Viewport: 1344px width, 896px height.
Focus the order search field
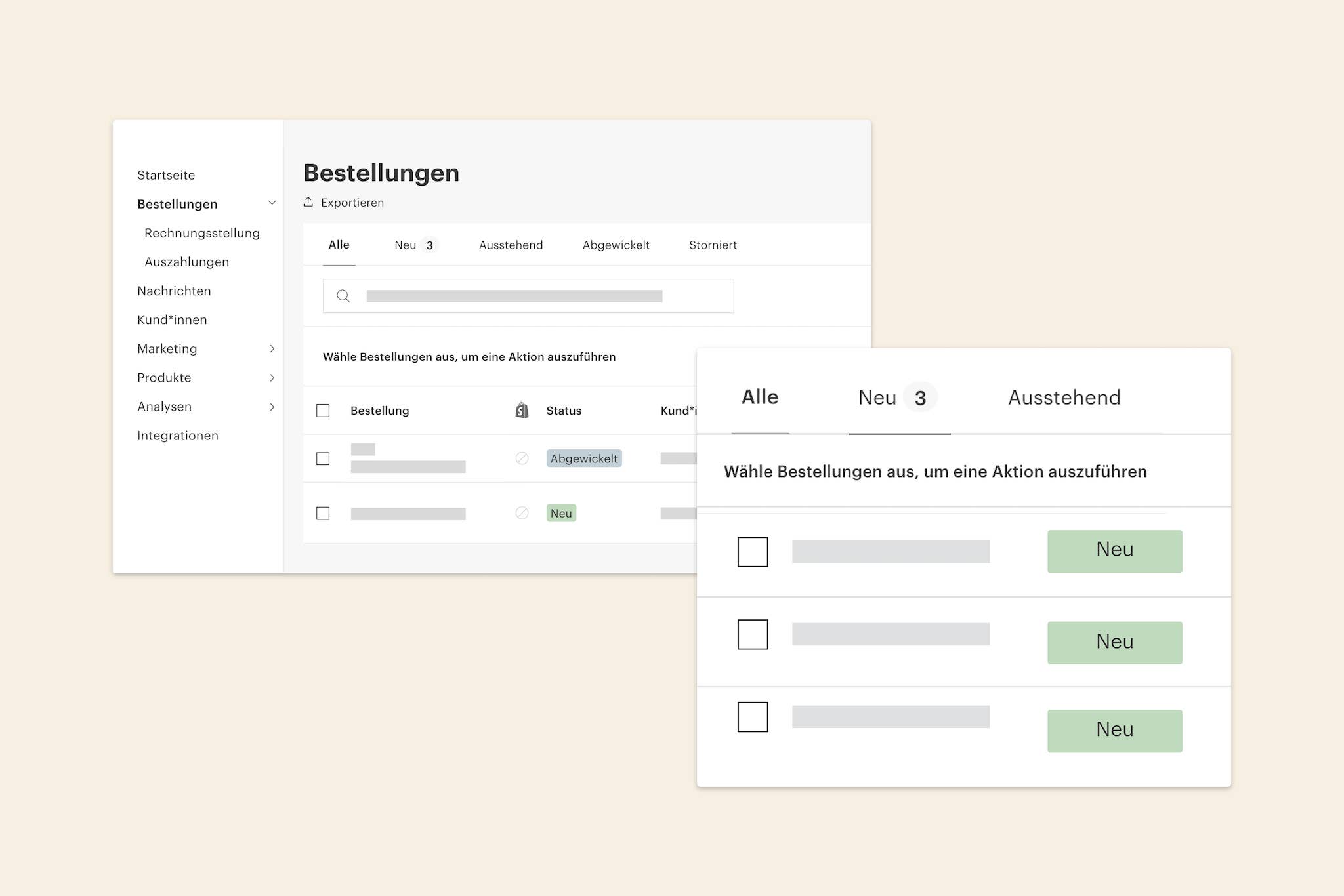tap(528, 296)
